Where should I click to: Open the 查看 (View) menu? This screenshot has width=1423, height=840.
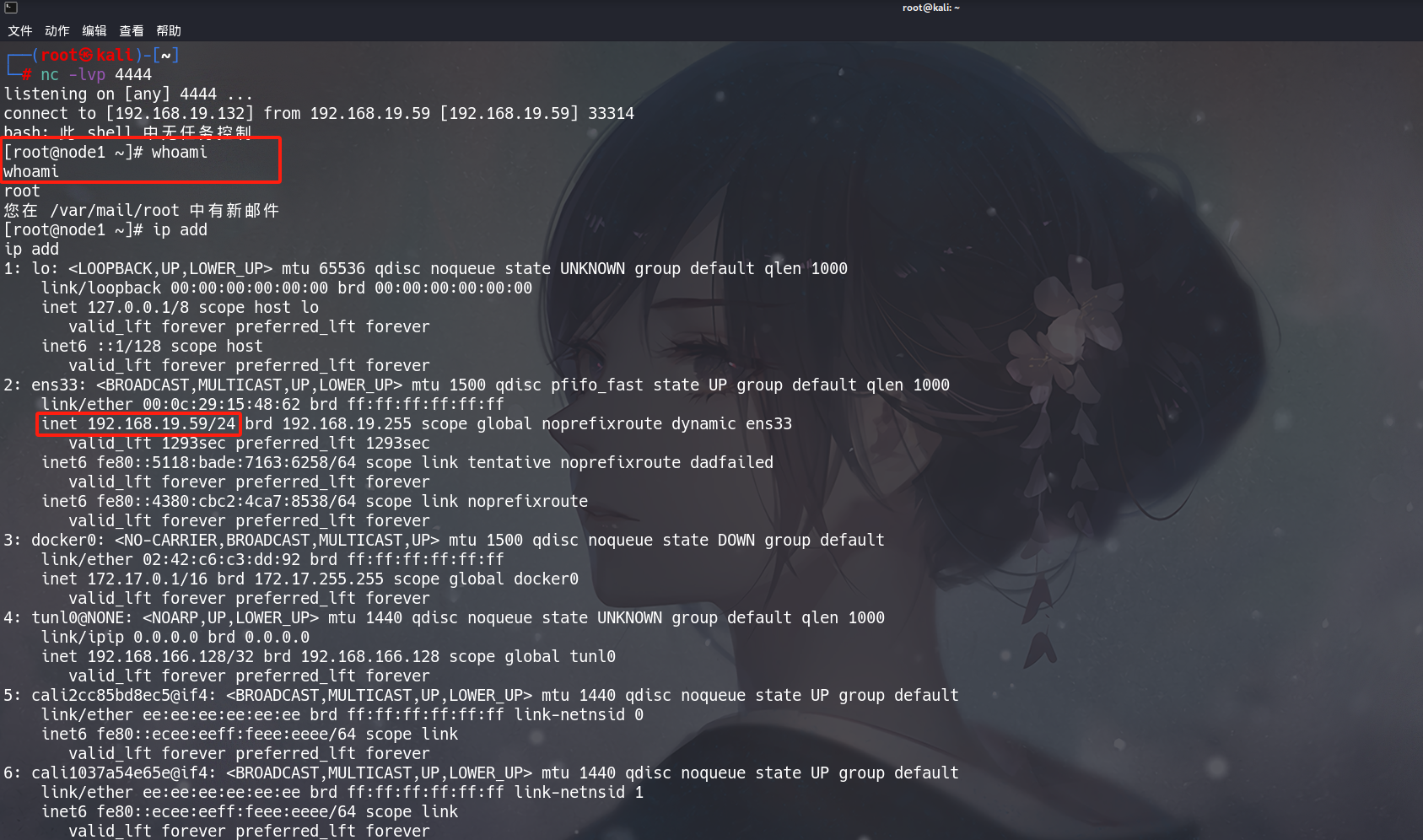[132, 31]
